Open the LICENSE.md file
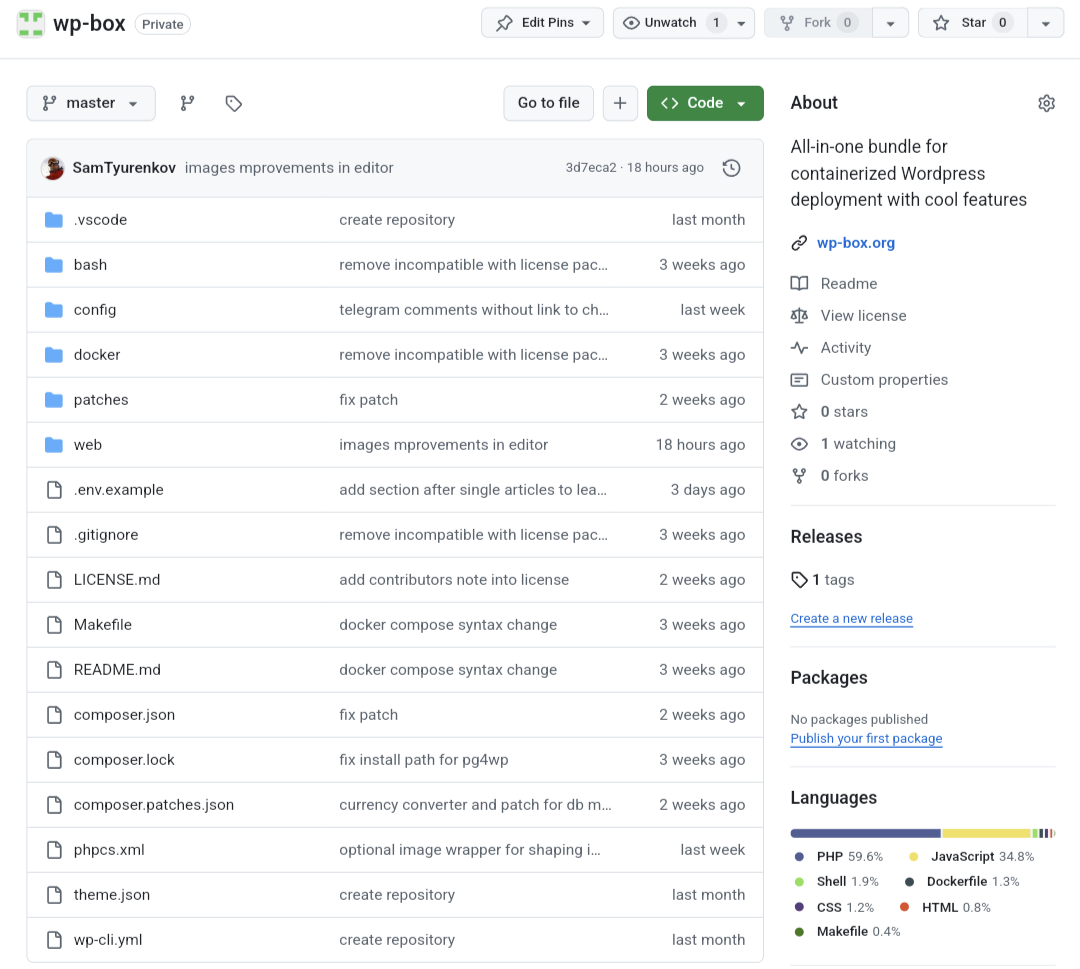 pos(116,580)
